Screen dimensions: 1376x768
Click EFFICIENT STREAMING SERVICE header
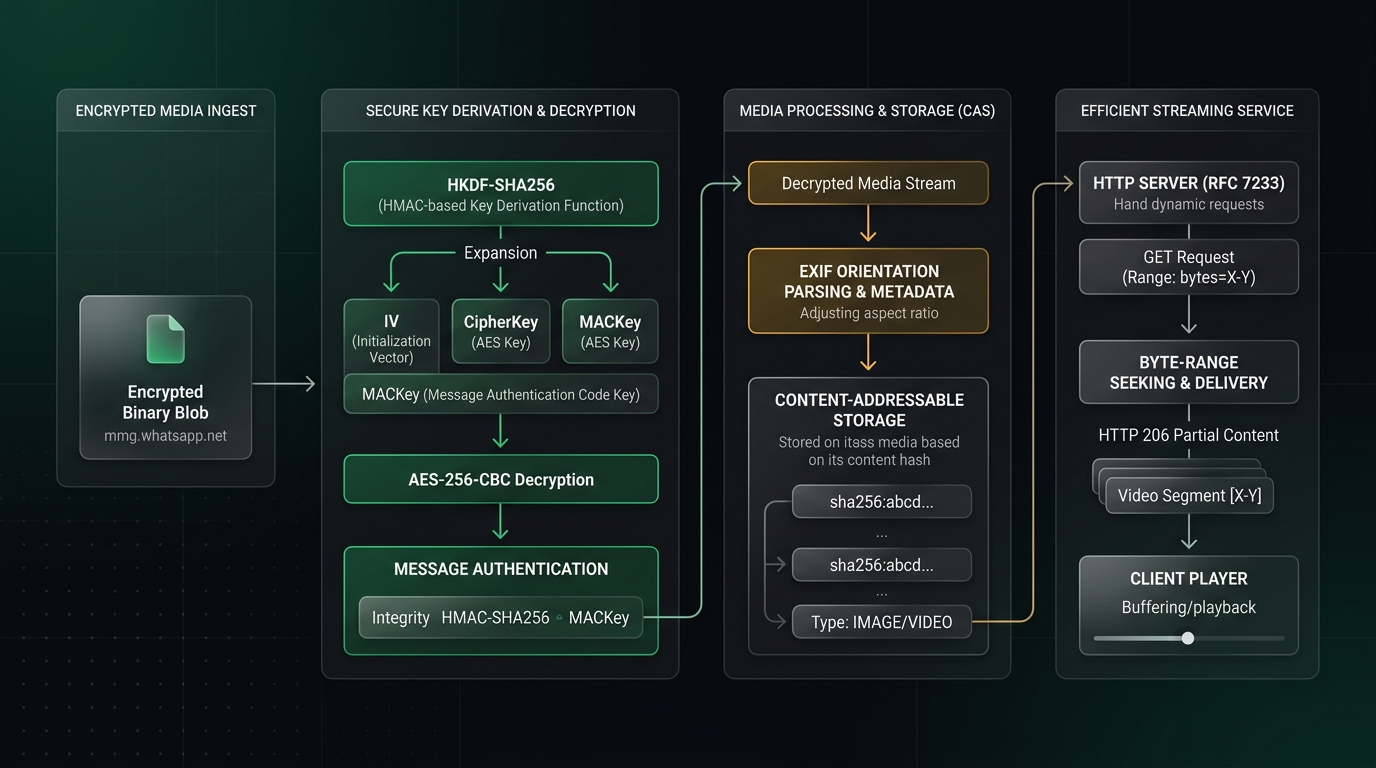tap(1187, 111)
